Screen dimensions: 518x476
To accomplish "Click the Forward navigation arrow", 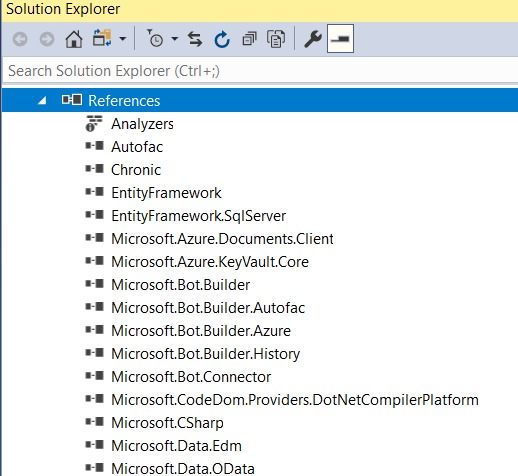I will 47,39.
